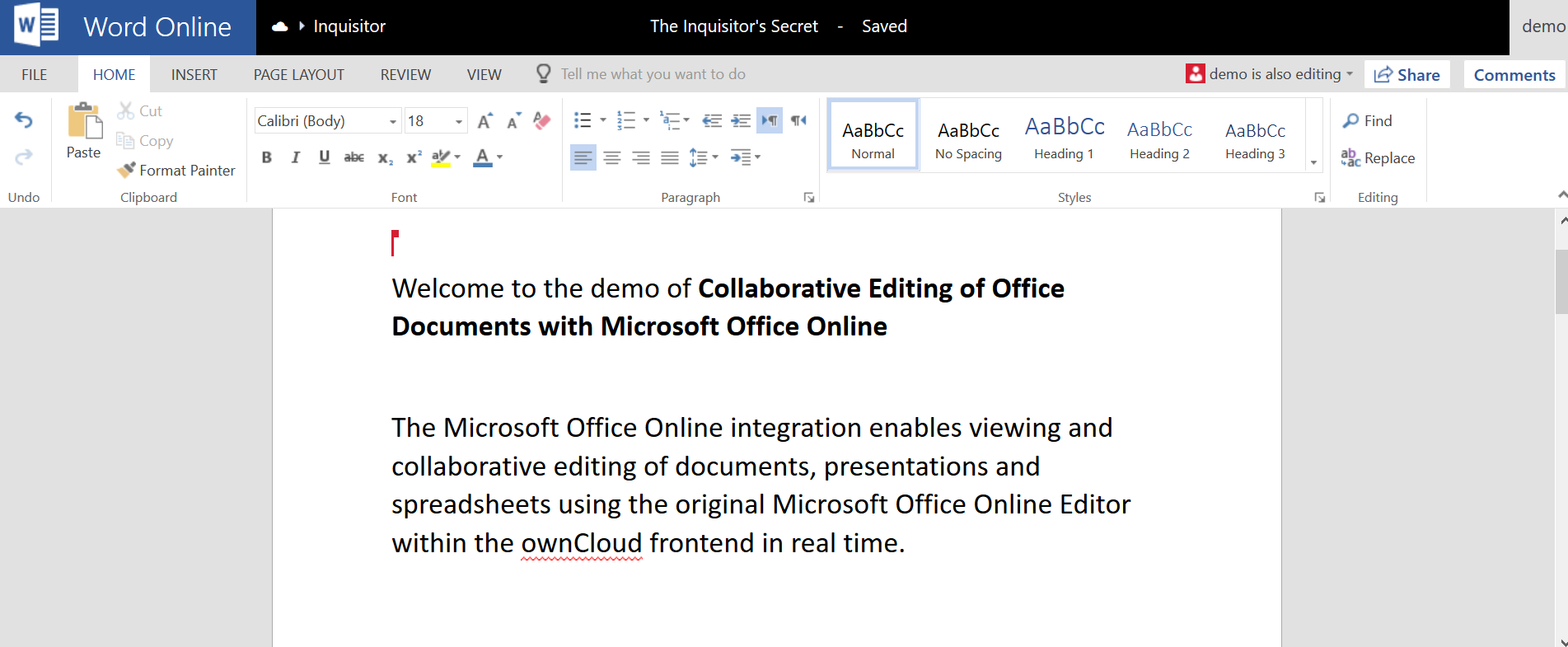
Task: Toggle Strikethrough formatting
Action: click(x=353, y=157)
